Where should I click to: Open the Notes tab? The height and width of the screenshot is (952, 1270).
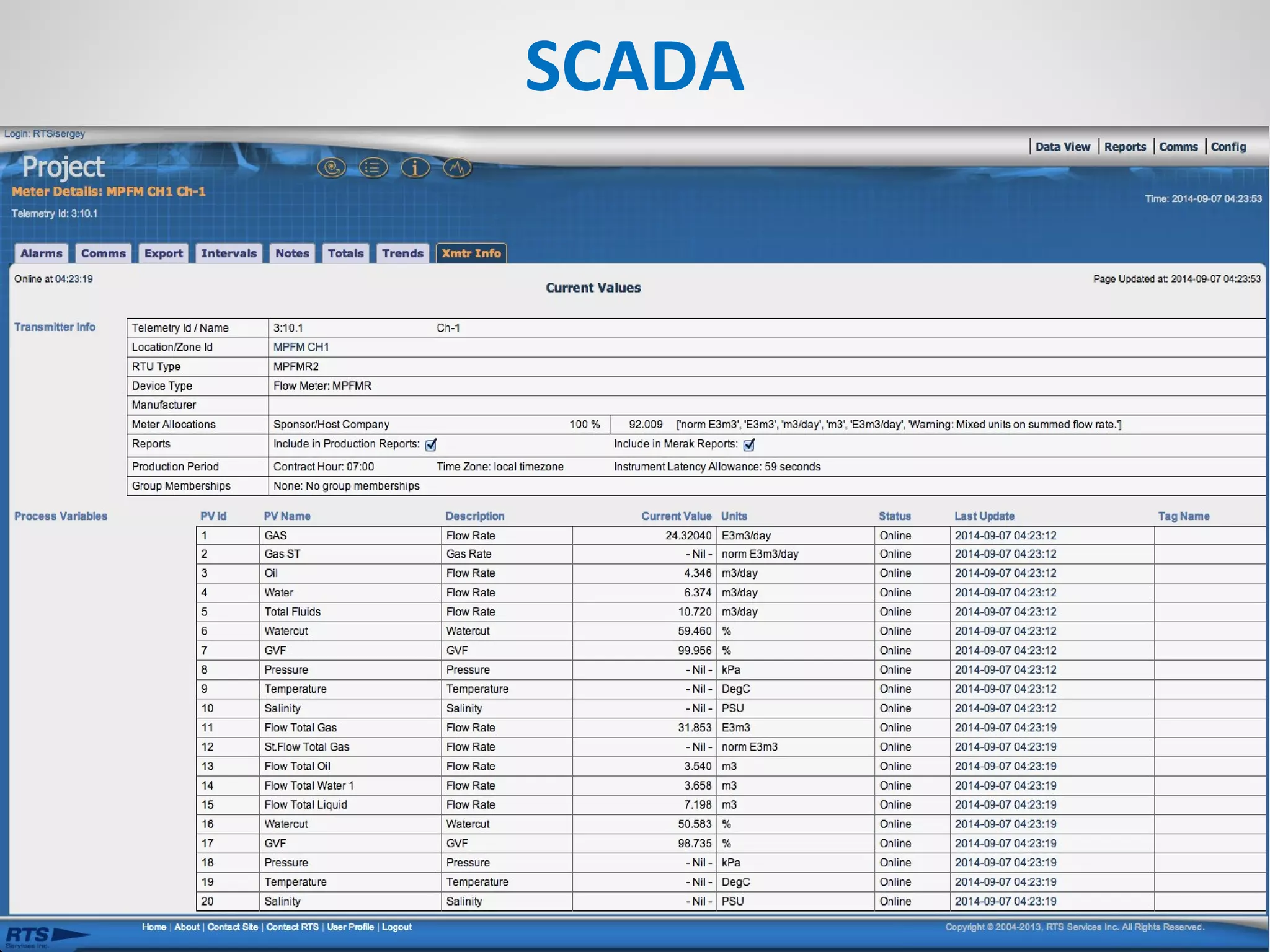tap(292, 253)
